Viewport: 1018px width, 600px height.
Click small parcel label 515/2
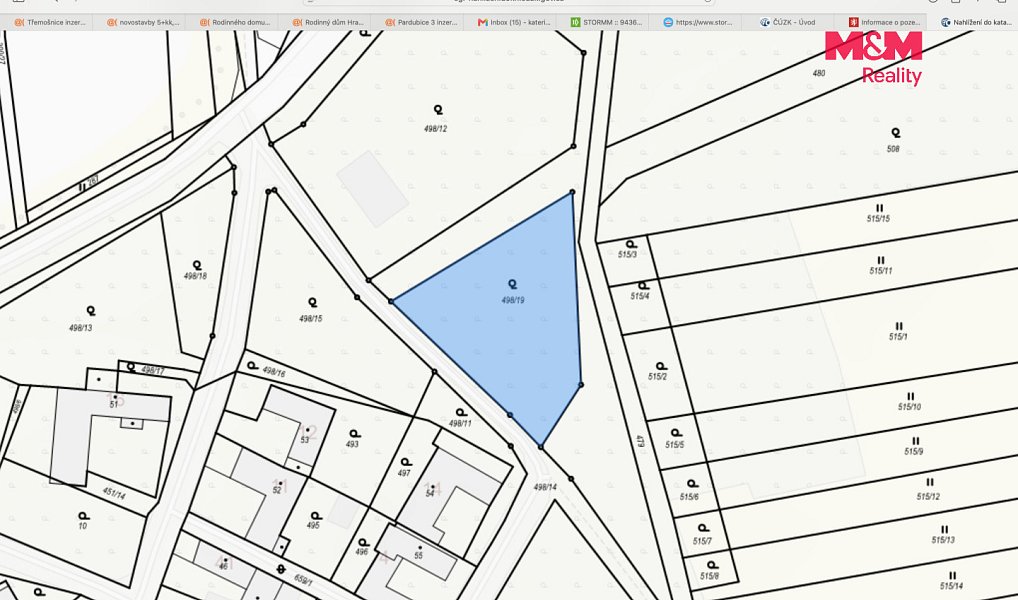(657, 377)
